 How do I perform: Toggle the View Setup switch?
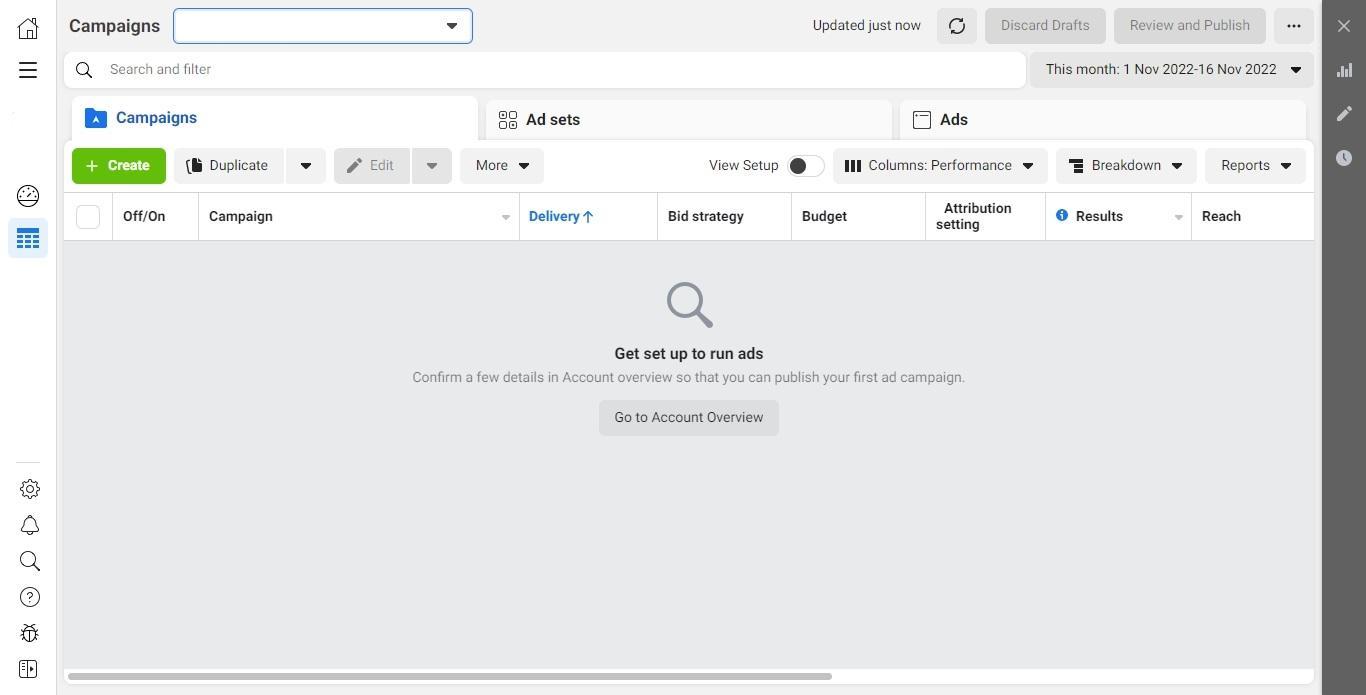pyautogui.click(x=805, y=166)
